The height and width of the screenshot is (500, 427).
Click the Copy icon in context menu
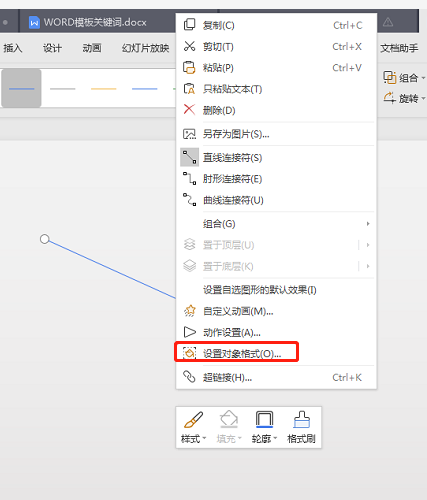pos(189,25)
